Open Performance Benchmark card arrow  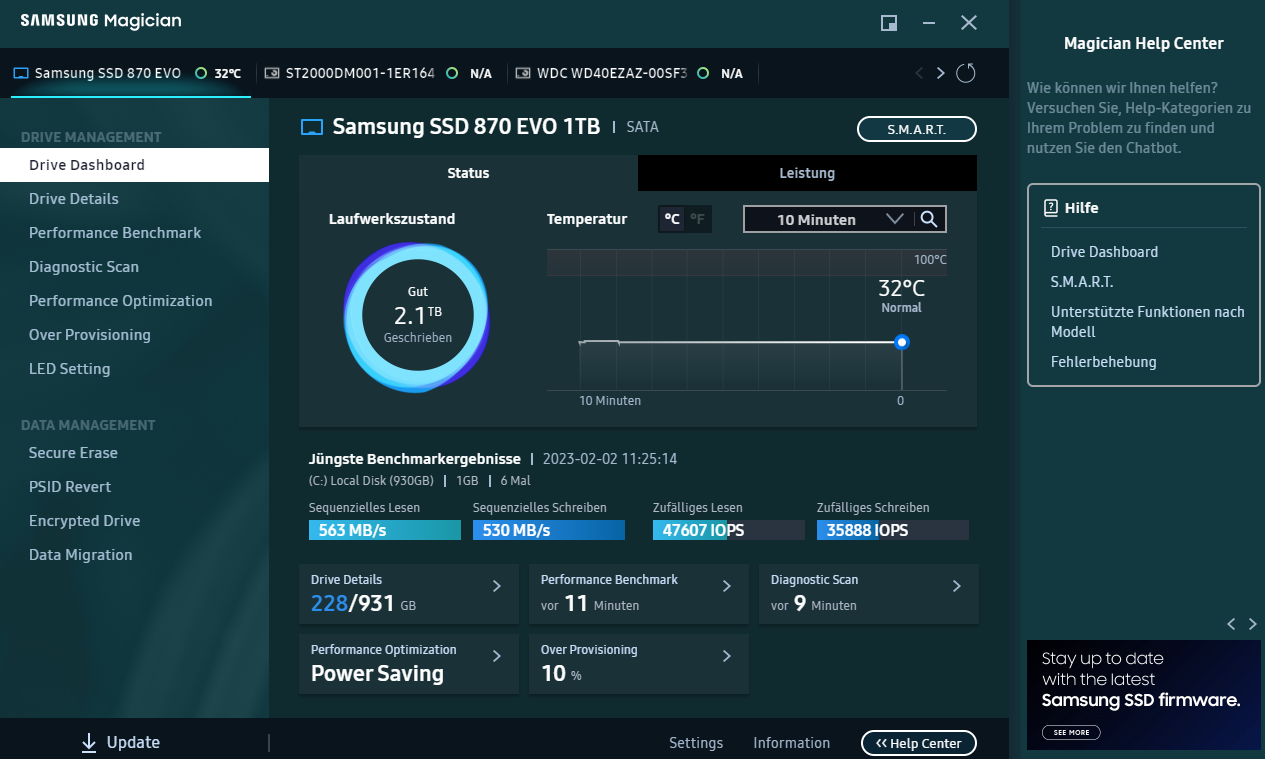tap(727, 586)
